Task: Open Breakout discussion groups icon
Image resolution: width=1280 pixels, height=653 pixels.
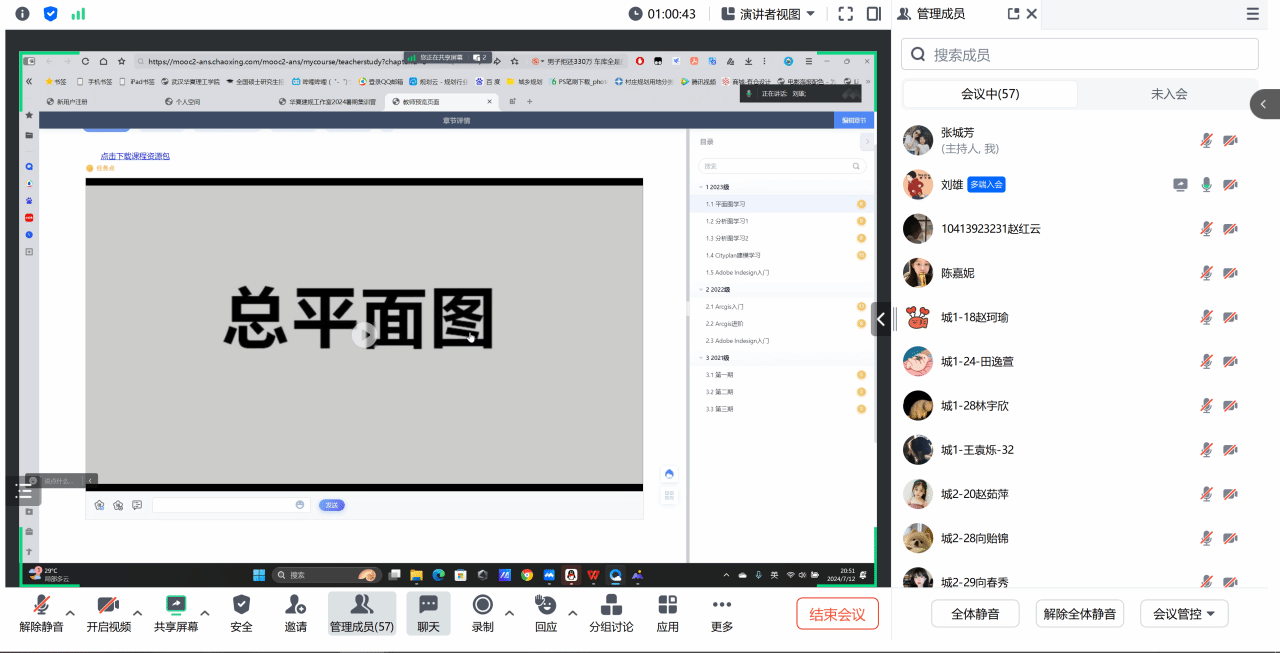Action: [610, 605]
